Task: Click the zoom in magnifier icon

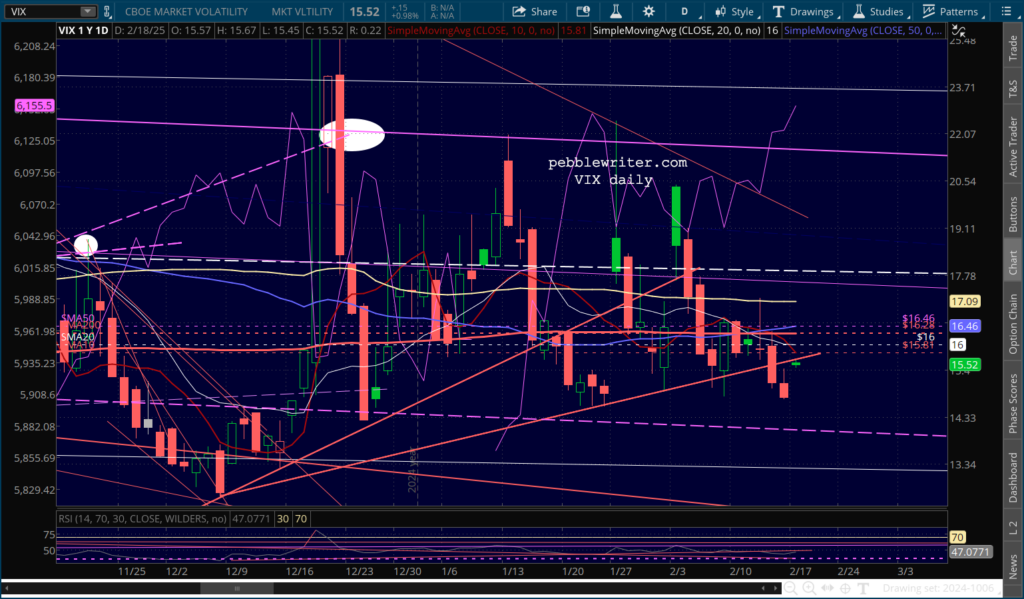Action: click(808, 588)
